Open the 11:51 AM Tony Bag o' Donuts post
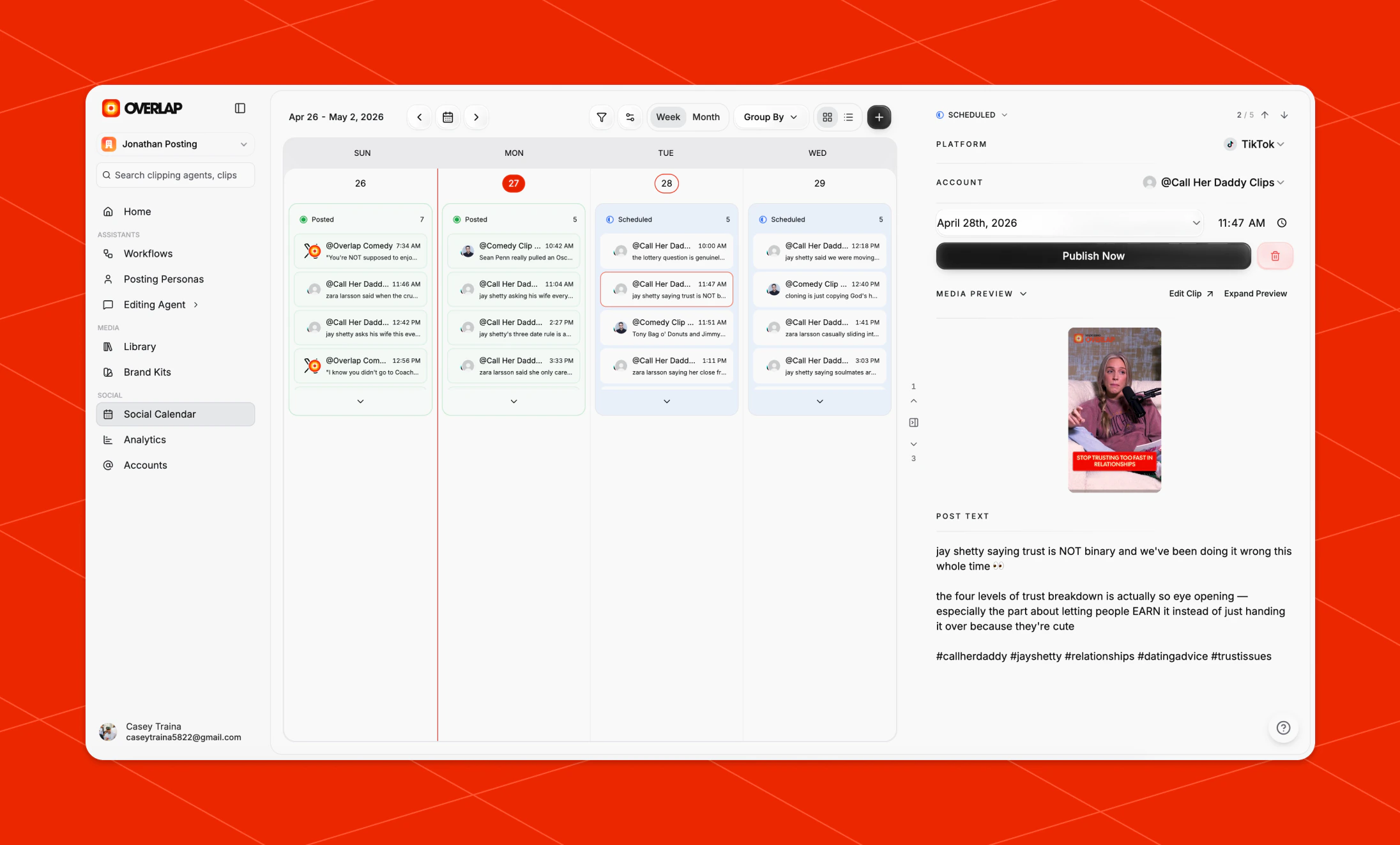Image resolution: width=1400 pixels, height=845 pixels. coord(667,328)
